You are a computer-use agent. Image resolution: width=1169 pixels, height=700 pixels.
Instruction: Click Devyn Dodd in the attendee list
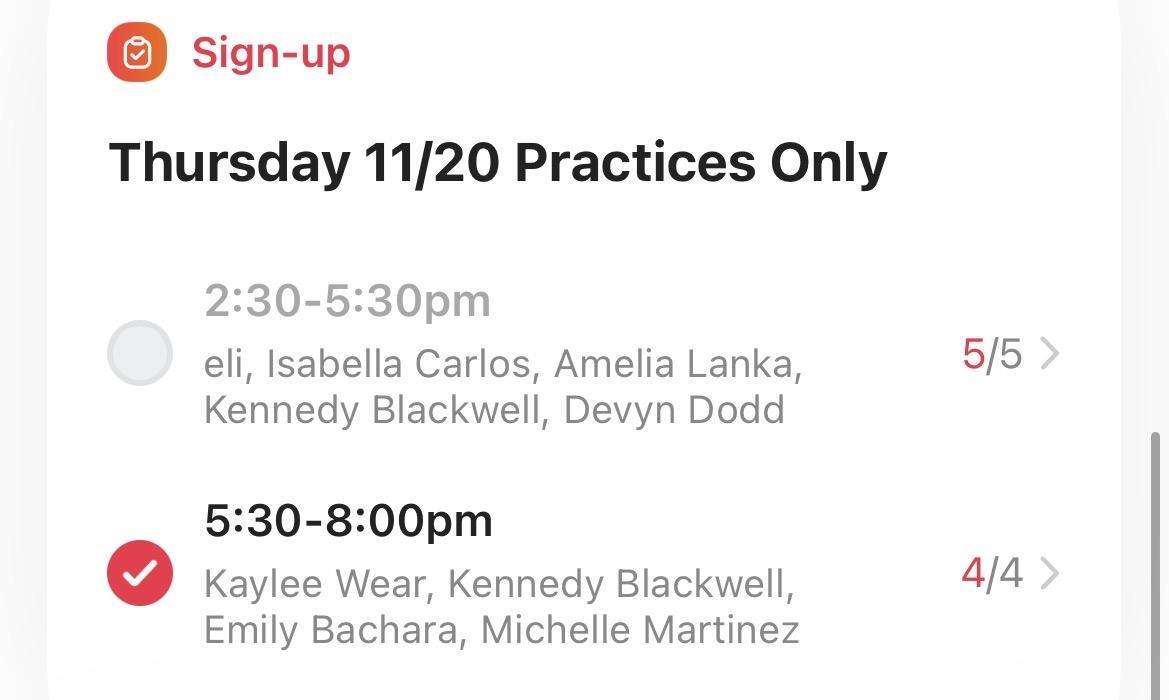[674, 410]
